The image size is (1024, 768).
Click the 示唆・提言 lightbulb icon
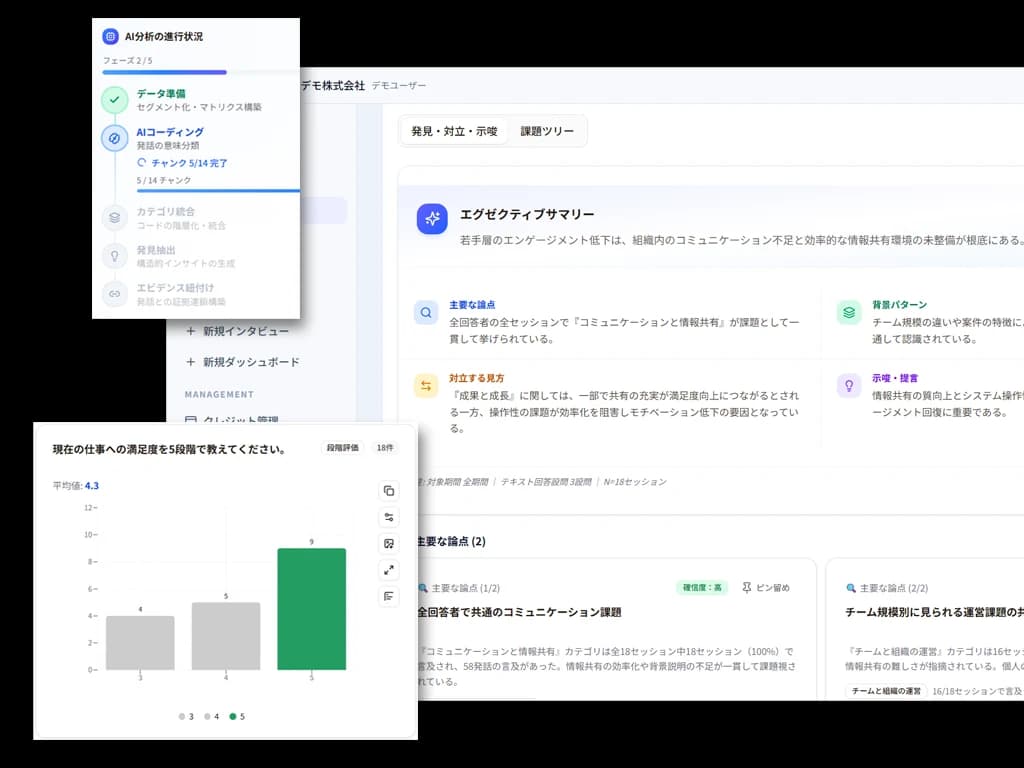click(x=849, y=386)
